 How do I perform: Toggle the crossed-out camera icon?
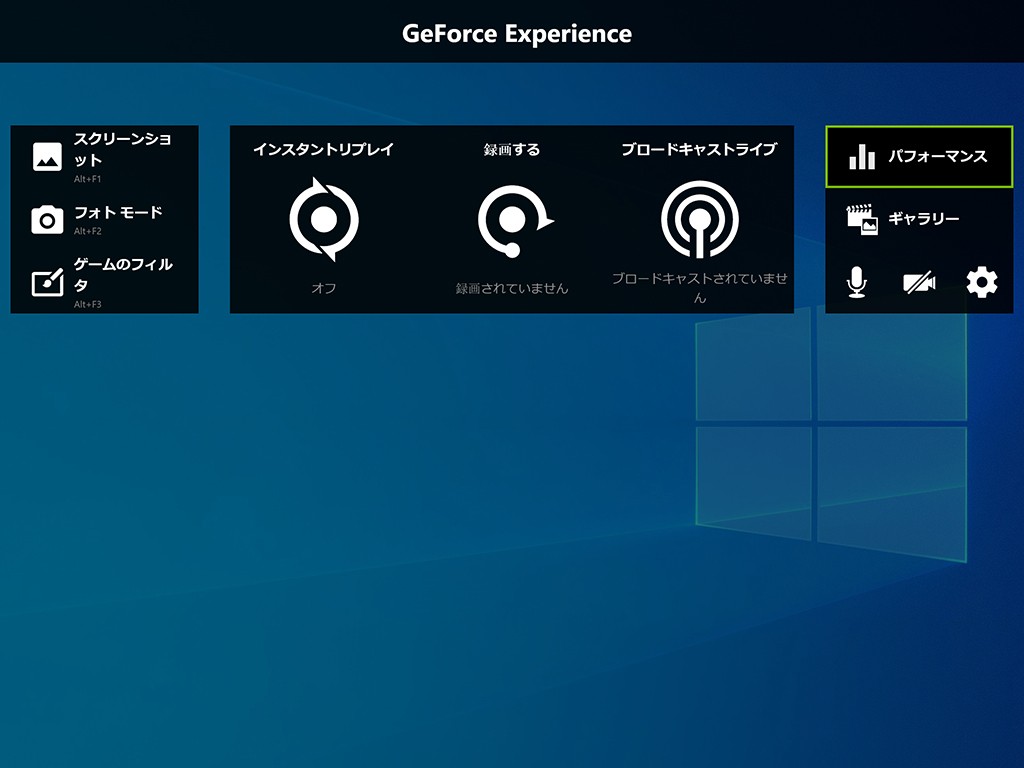(918, 283)
